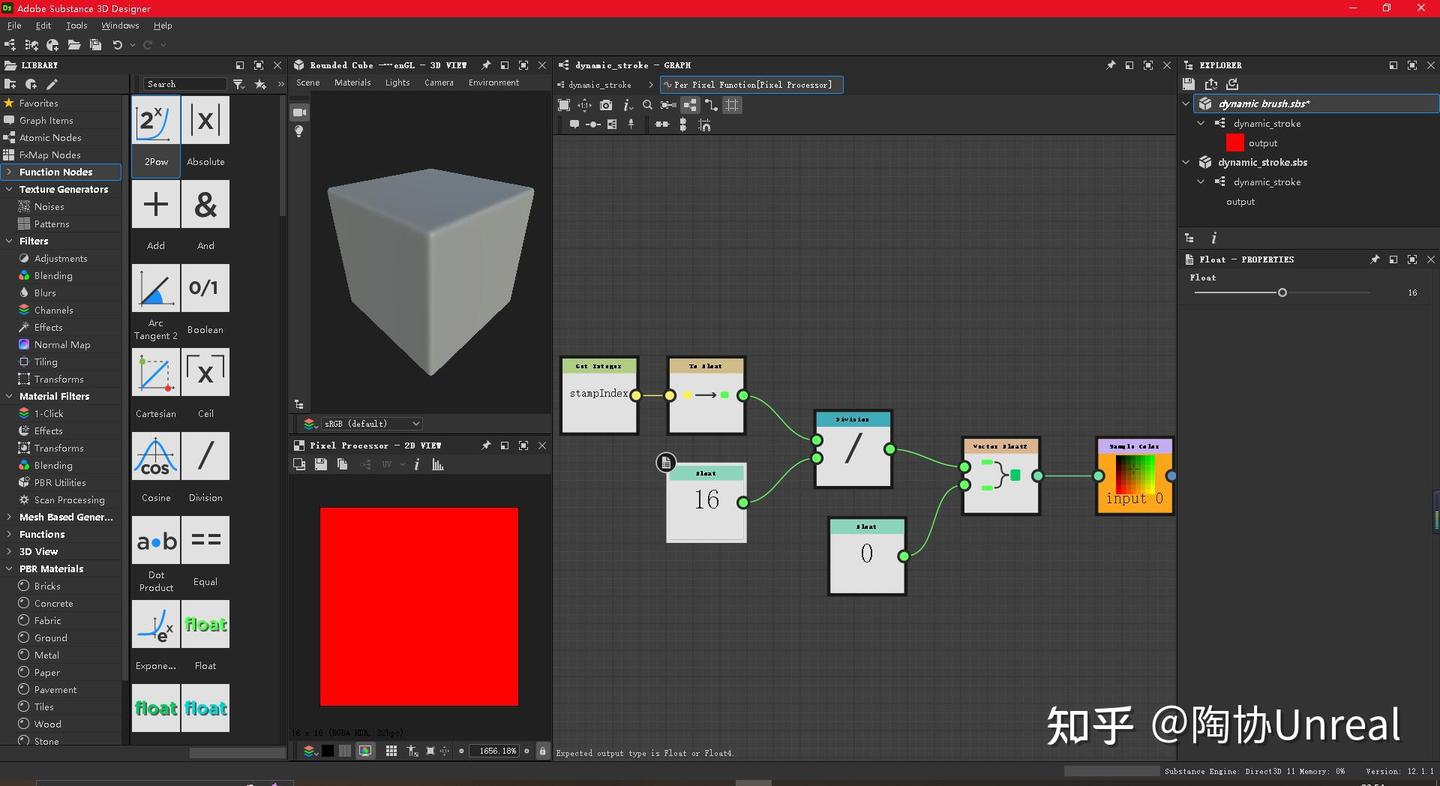Image resolution: width=1440 pixels, height=786 pixels.
Task: Select Atomic Nodes in the library list
Action: coord(50,138)
